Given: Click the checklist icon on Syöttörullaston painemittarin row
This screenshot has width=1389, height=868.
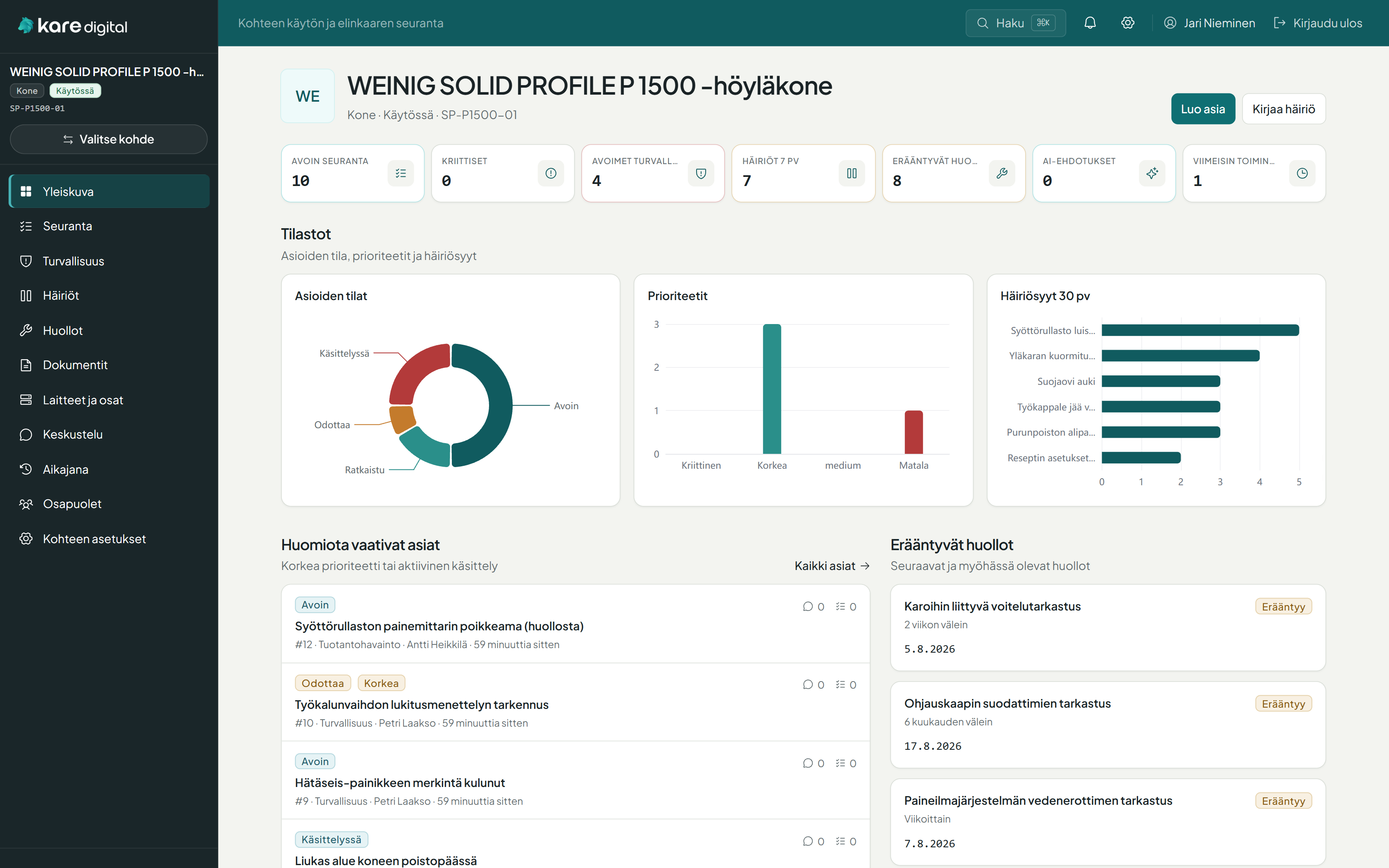Looking at the screenshot, I should pyautogui.click(x=840, y=607).
